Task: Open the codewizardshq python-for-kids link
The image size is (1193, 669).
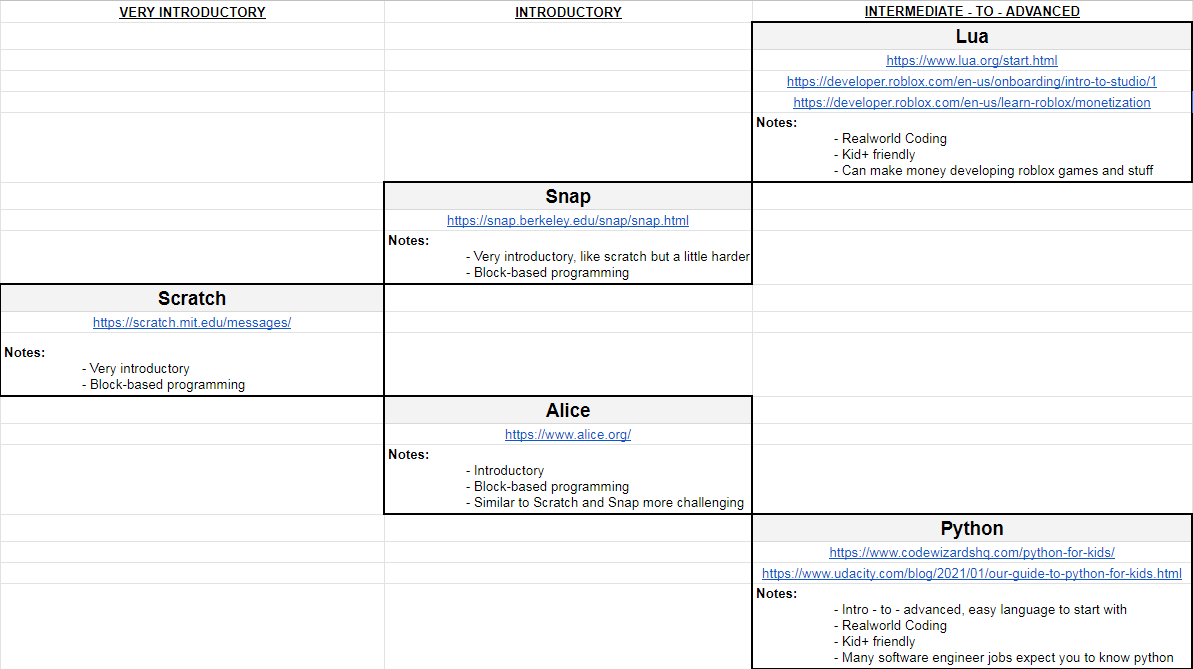Action: [x=971, y=553]
